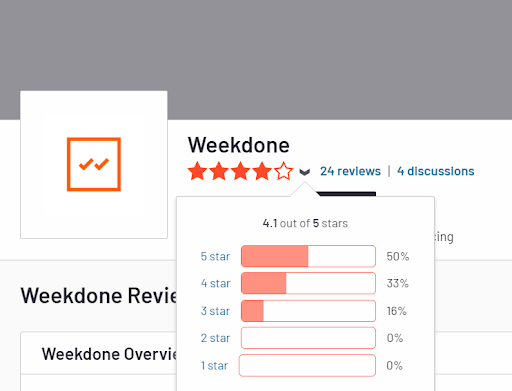
Task: Click the empty fifth rating star
Action: click(284, 171)
